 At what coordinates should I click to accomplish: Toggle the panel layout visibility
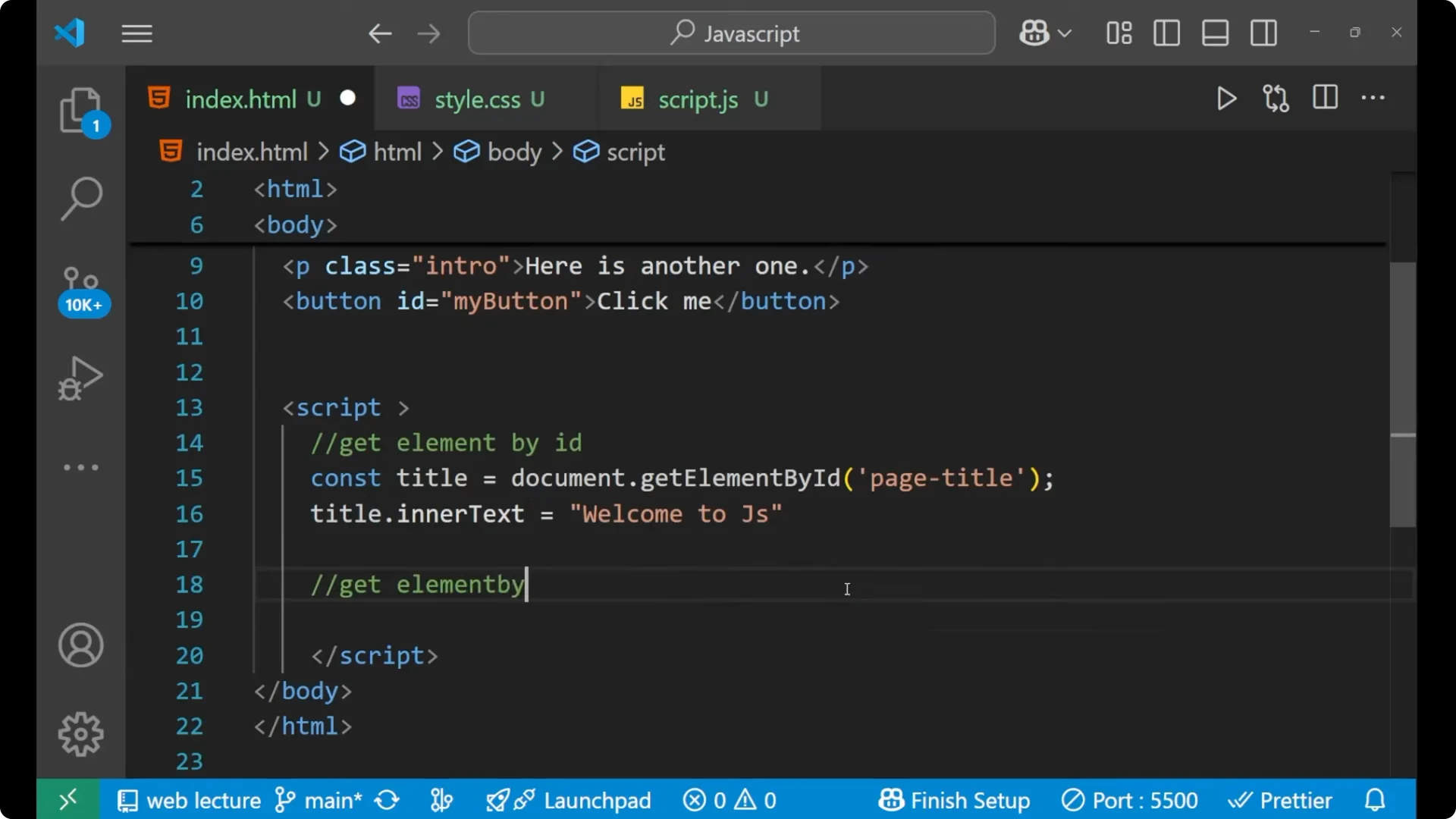tap(1215, 33)
